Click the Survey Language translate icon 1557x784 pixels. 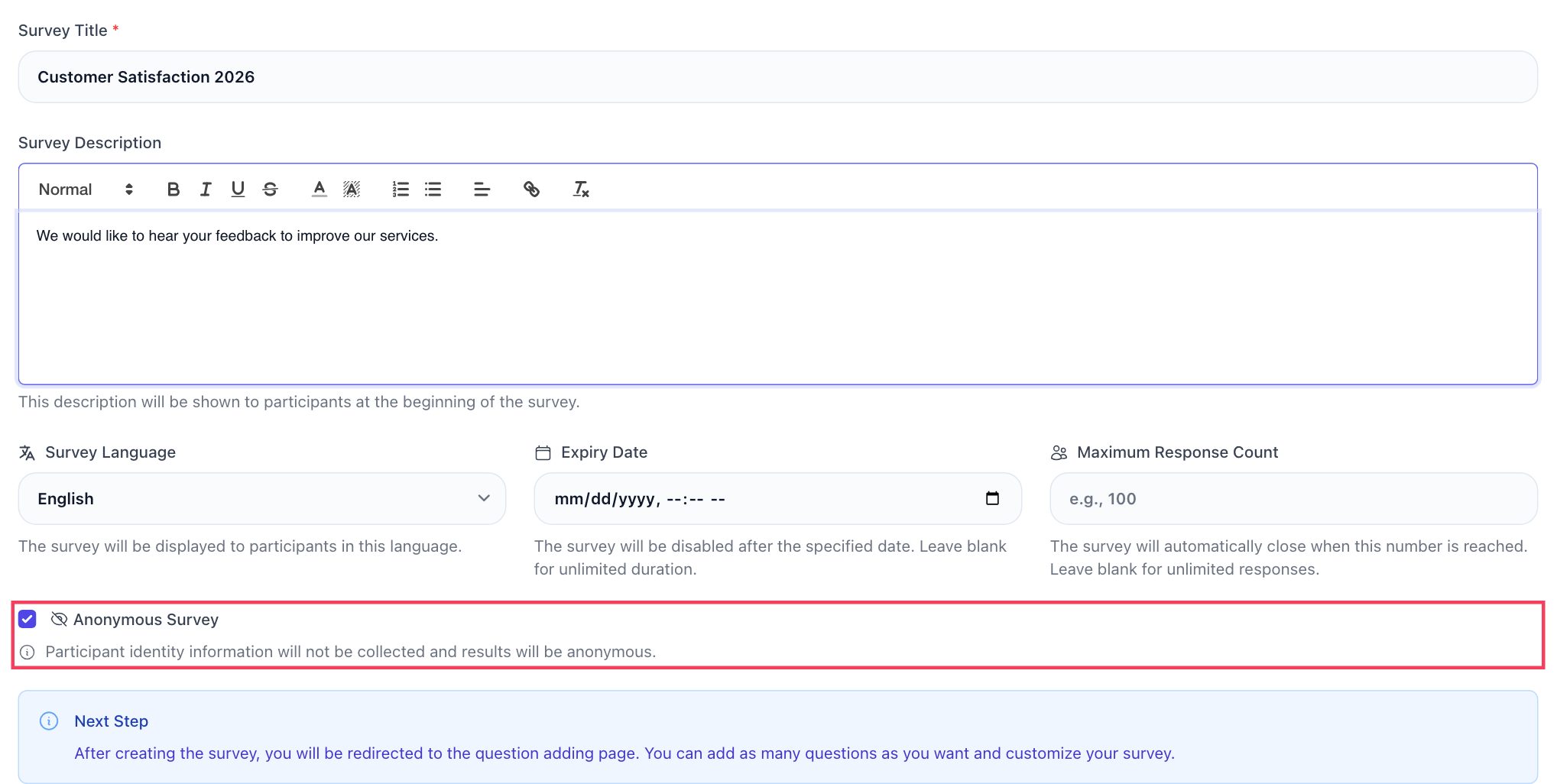(28, 453)
